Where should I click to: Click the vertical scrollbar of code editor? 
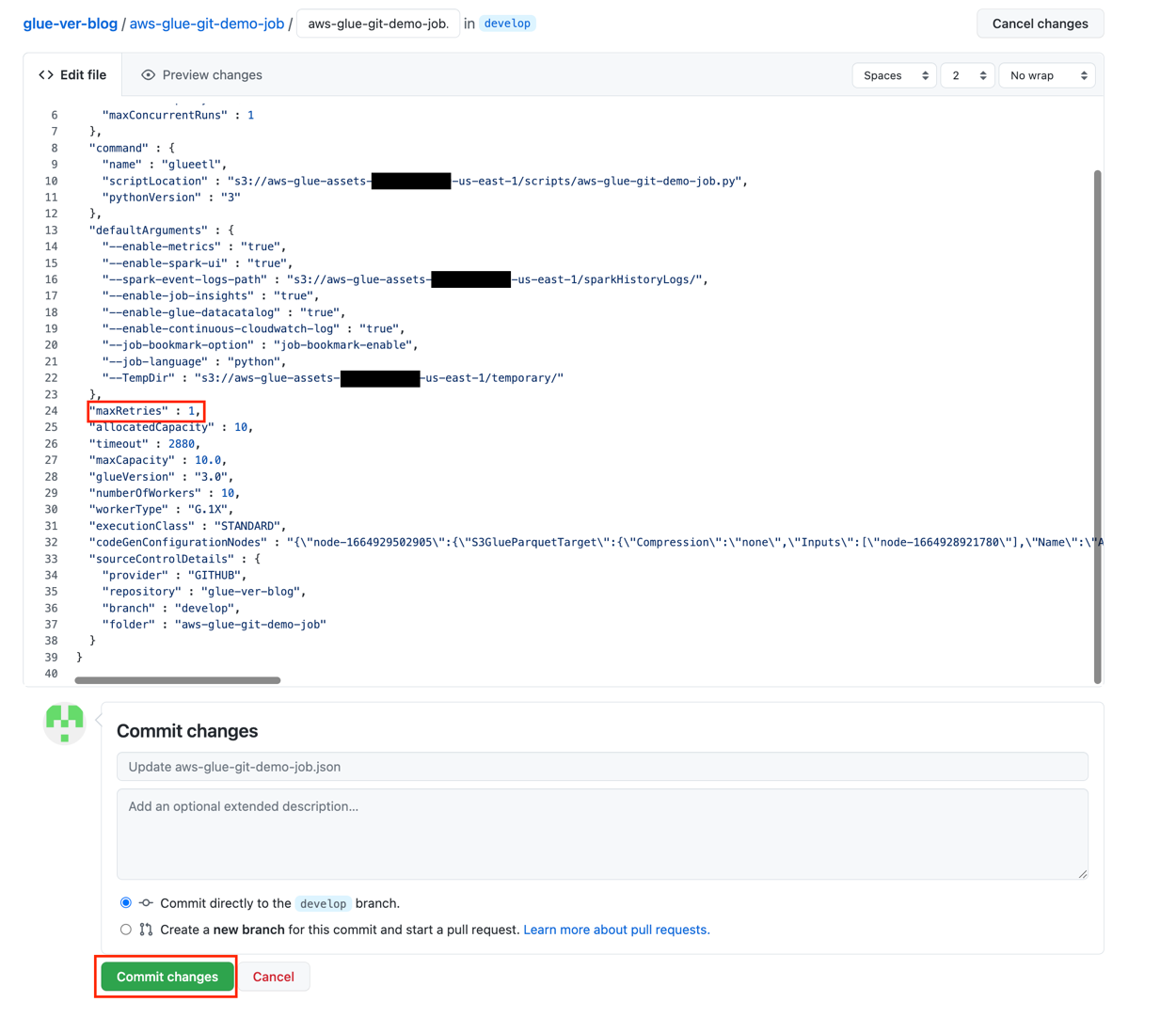click(1097, 426)
